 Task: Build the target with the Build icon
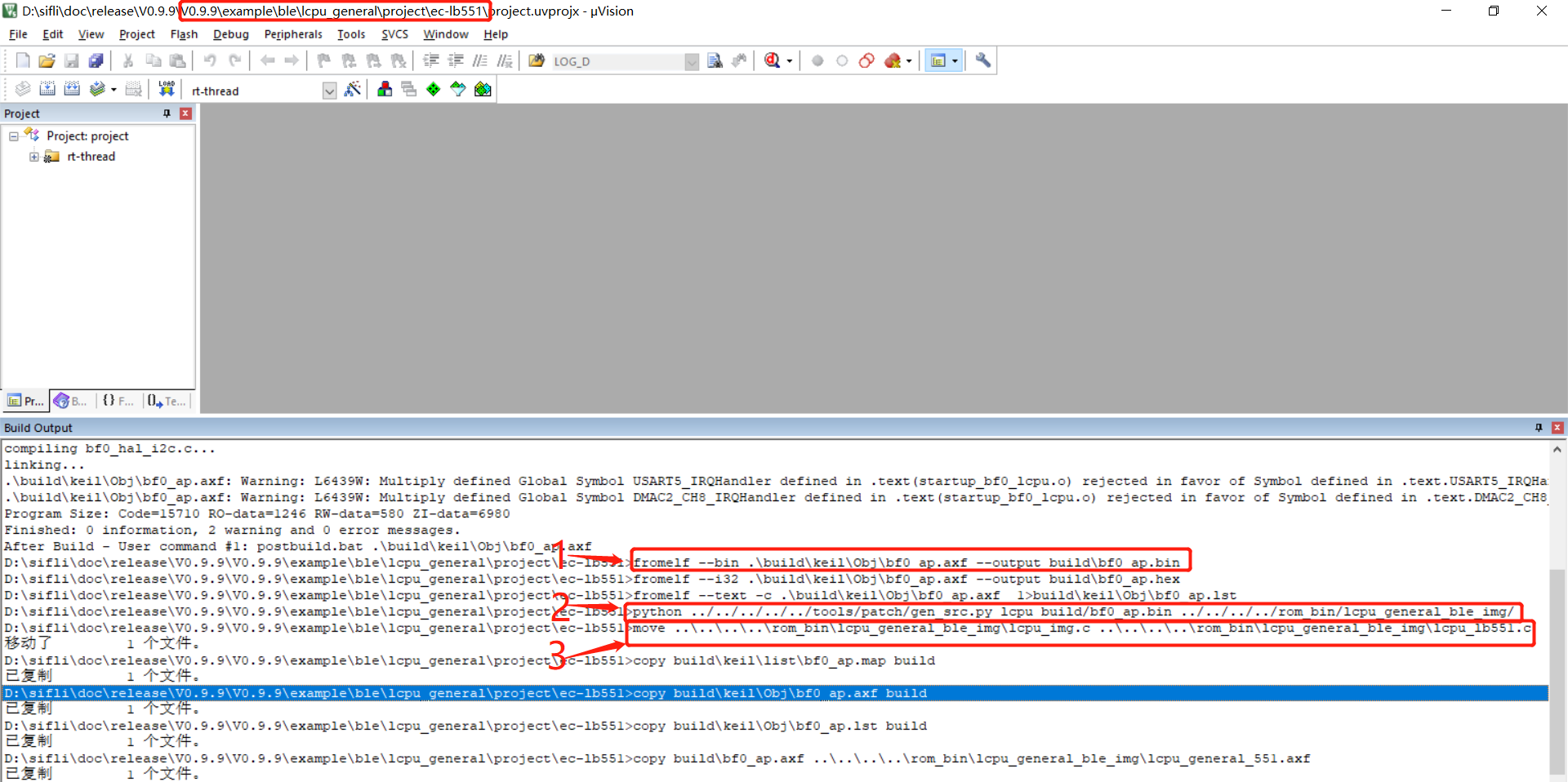(x=47, y=89)
